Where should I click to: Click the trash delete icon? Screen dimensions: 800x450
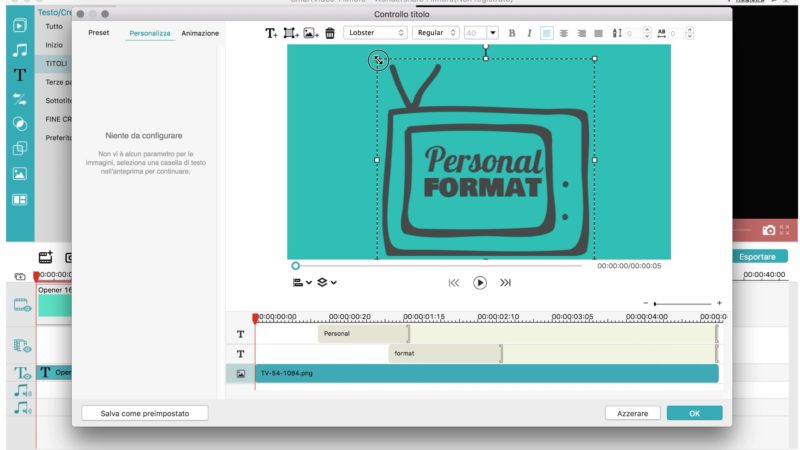point(330,33)
